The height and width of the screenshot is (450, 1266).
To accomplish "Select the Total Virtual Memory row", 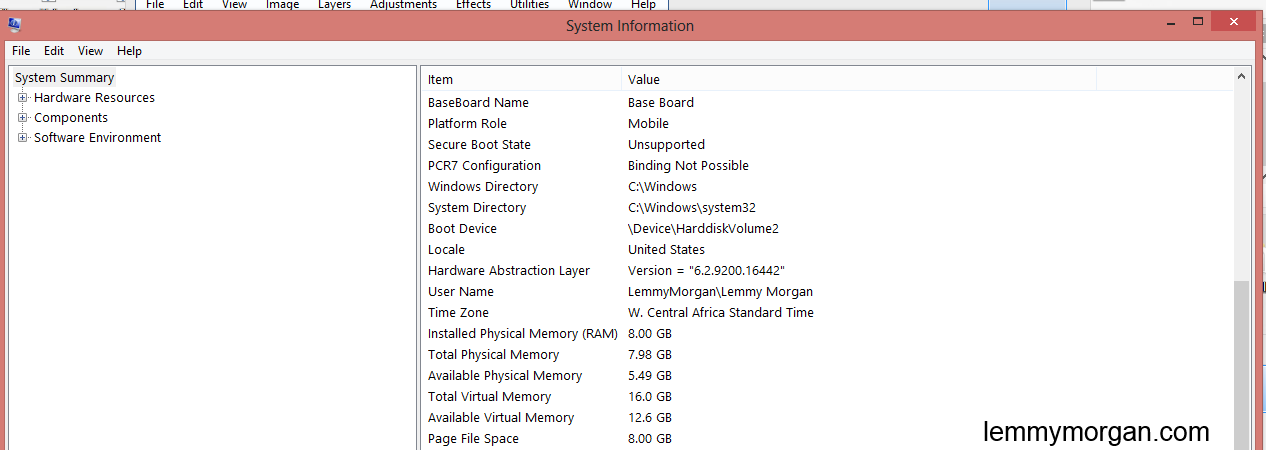I will [827, 397].
